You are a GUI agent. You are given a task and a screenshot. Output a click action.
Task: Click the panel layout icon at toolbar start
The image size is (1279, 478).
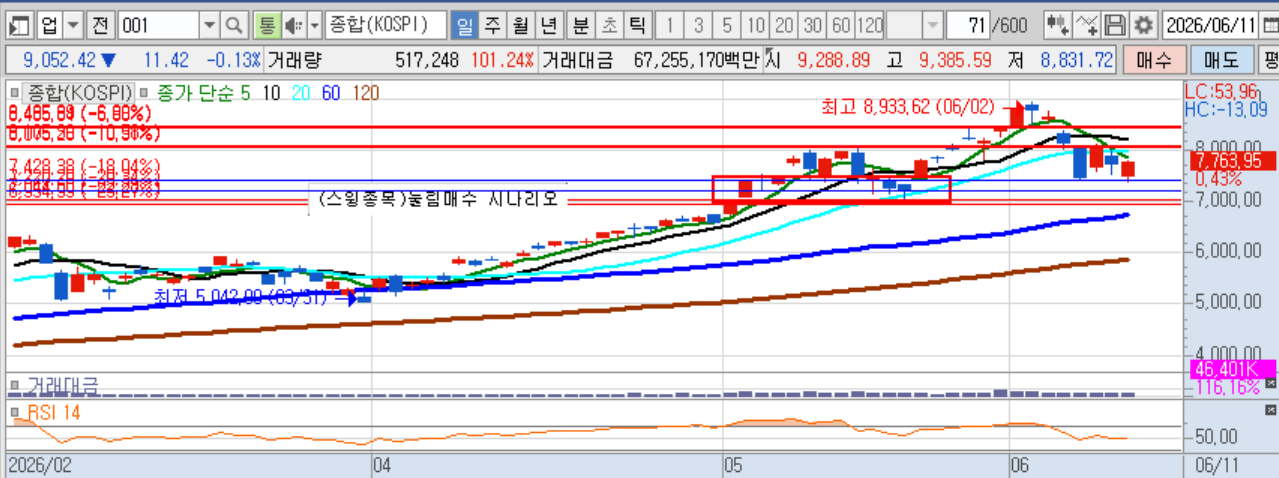[x=19, y=24]
